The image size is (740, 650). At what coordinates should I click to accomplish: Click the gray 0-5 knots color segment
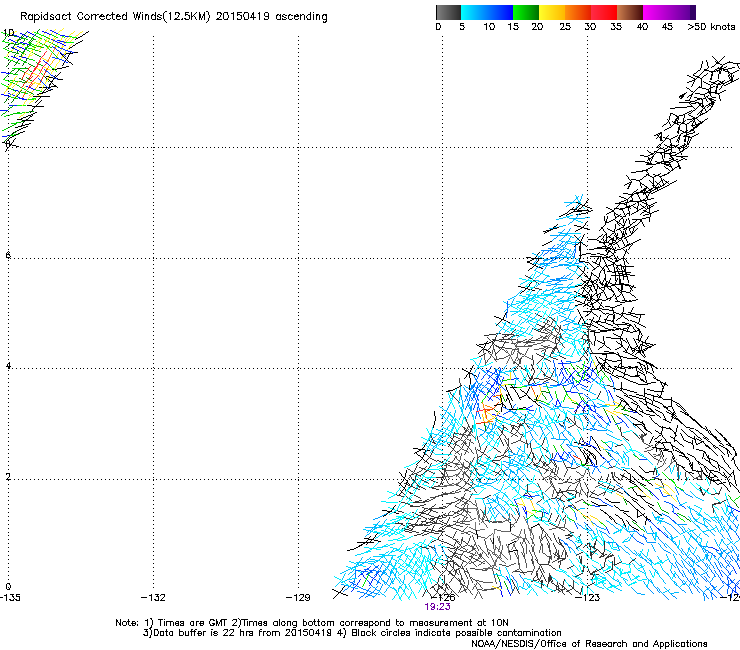click(x=448, y=12)
